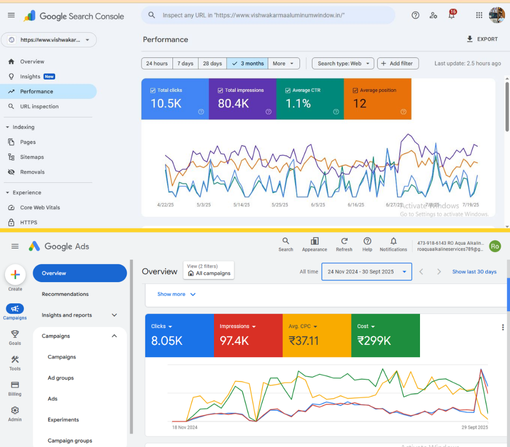This screenshot has width=510, height=447.
Task: Click the Google Ads logo
Action: 59,246
